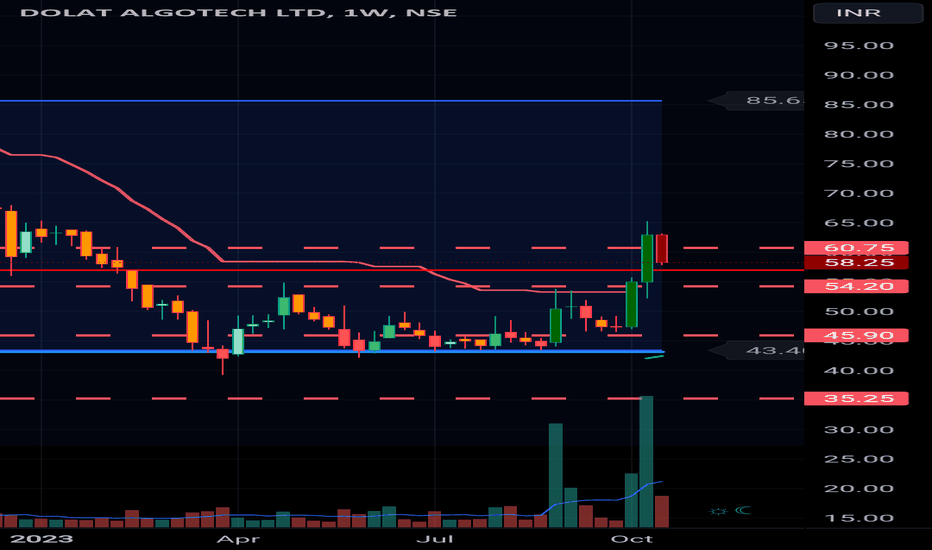Click the 95.00 value on the price scale
Viewport: 932px width, 550px height.
coord(859,46)
